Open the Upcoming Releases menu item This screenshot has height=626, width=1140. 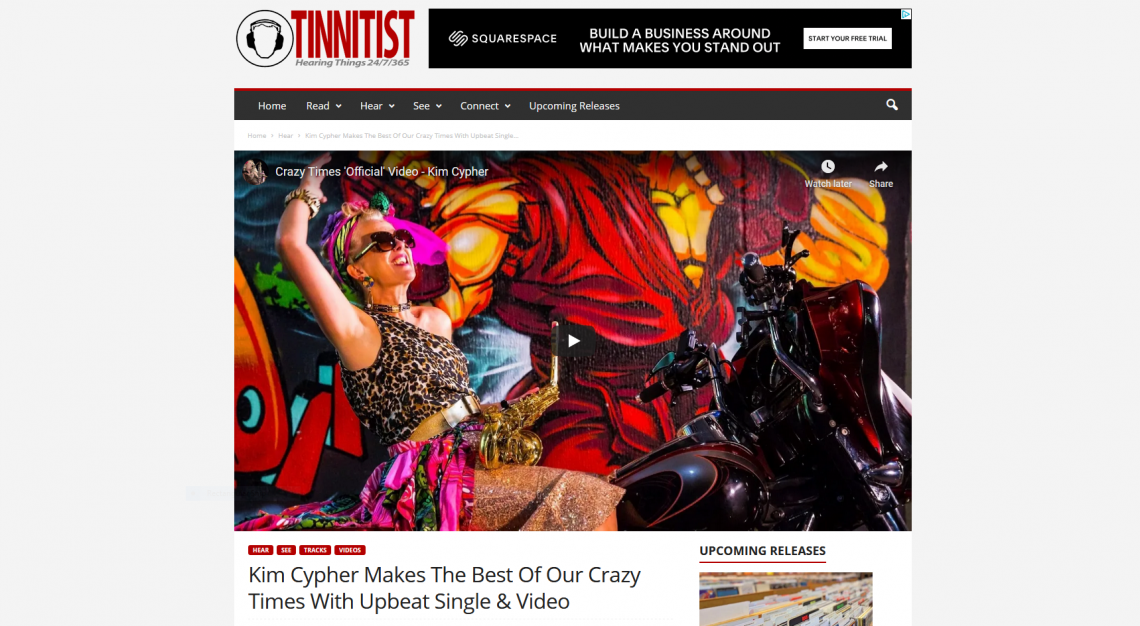pyautogui.click(x=574, y=106)
